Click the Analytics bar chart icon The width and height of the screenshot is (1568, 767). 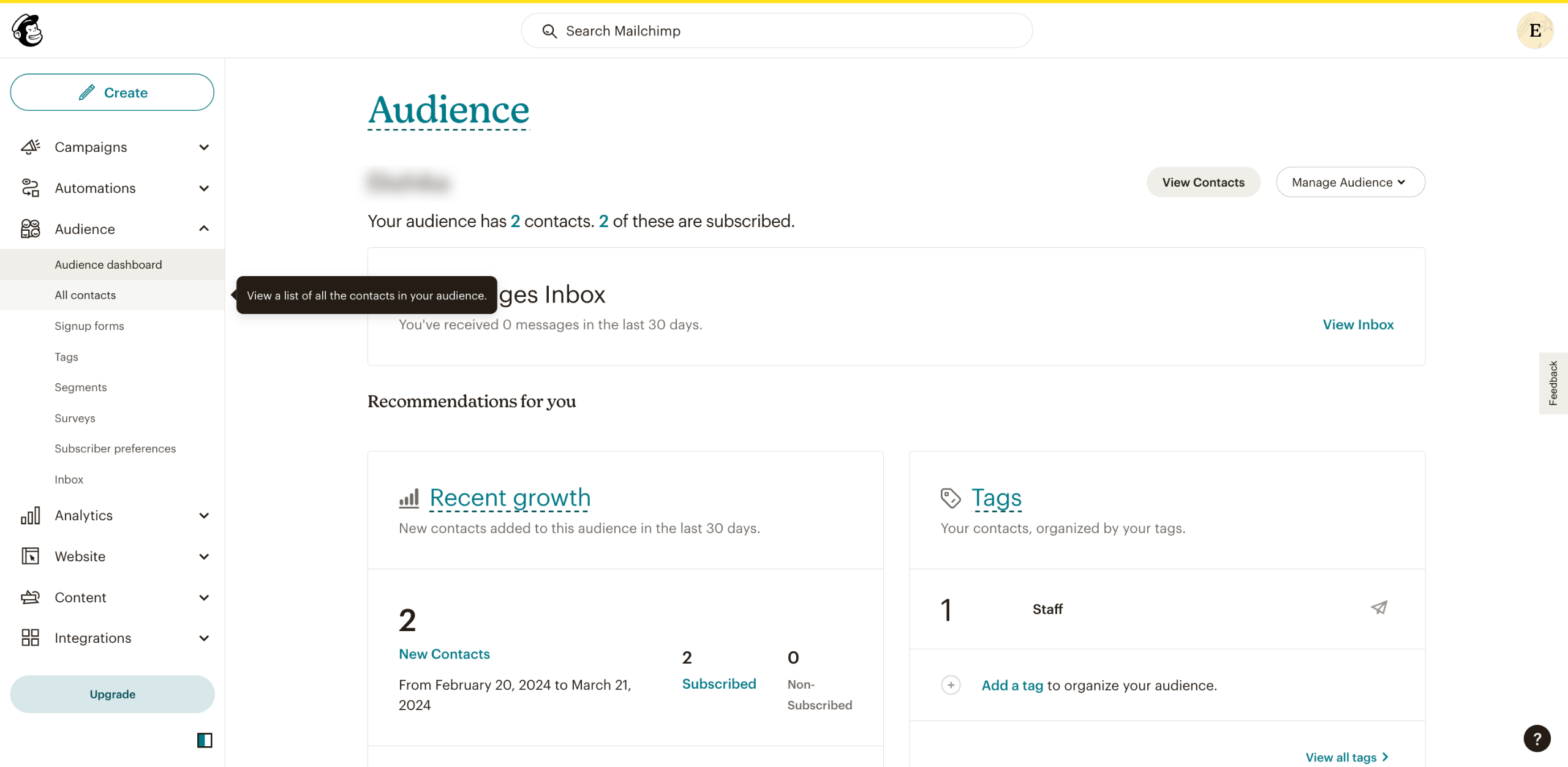pos(31,515)
